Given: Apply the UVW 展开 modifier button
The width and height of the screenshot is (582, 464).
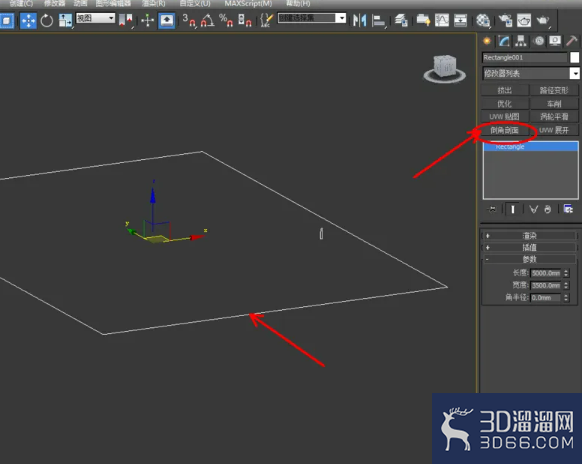Looking at the screenshot, I should point(554,130).
